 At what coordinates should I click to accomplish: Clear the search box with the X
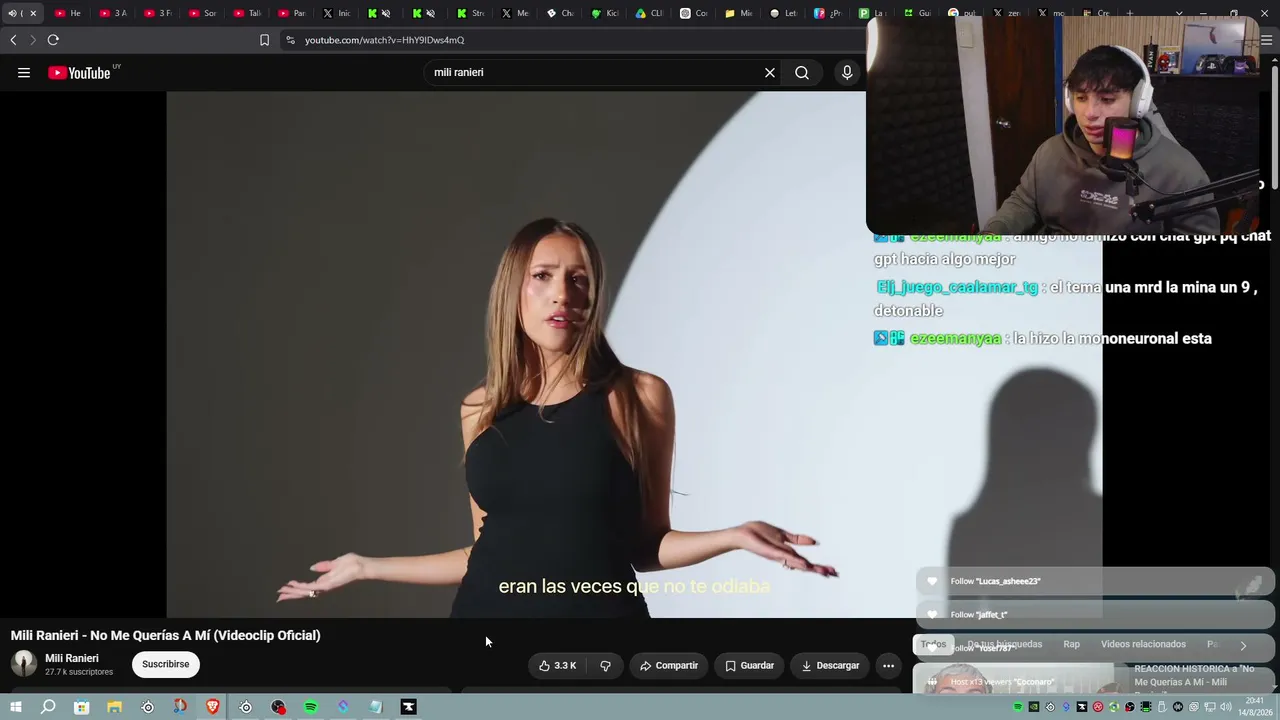770,72
